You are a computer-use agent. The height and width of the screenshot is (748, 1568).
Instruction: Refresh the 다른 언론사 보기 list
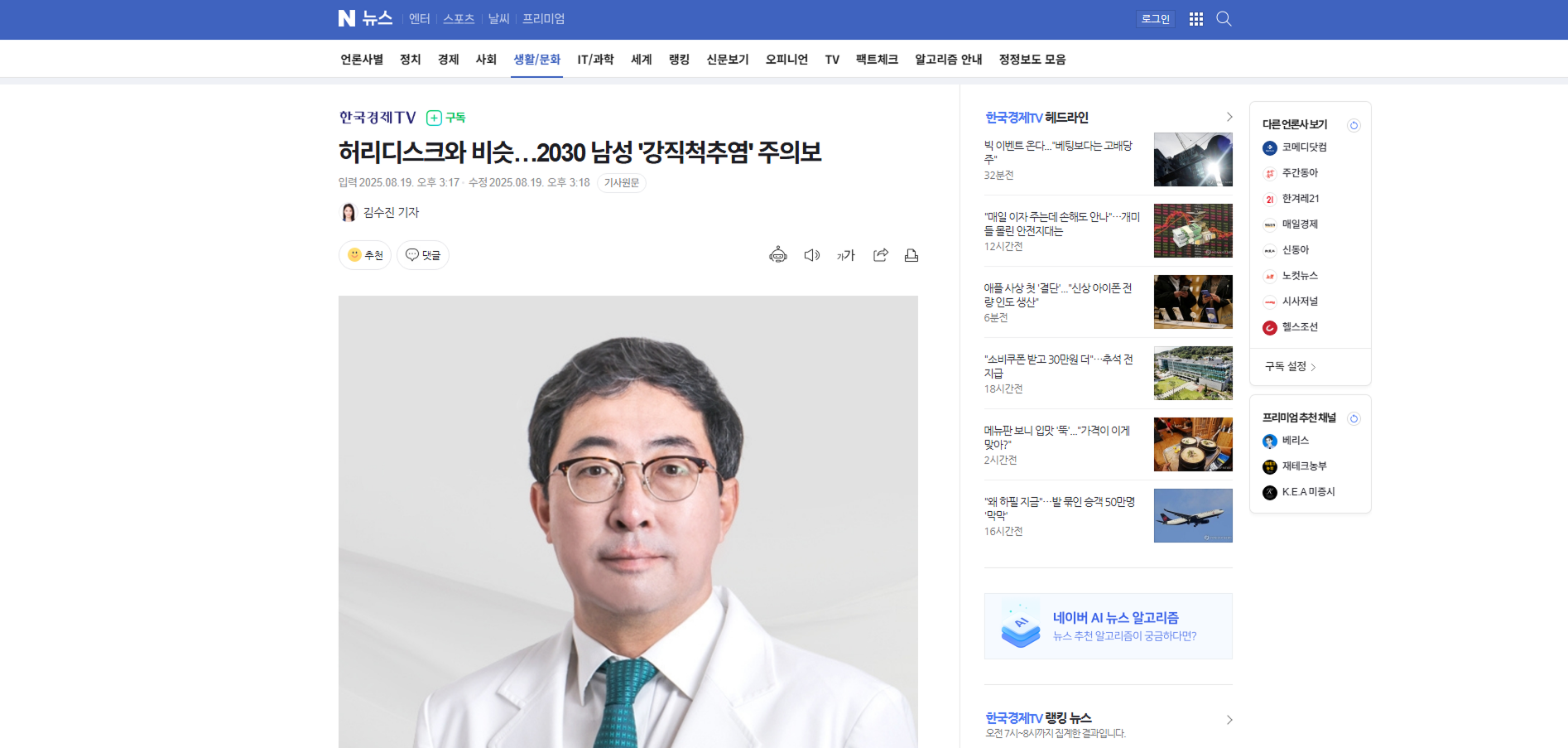pyautogui.click(x=1354, y=125)
